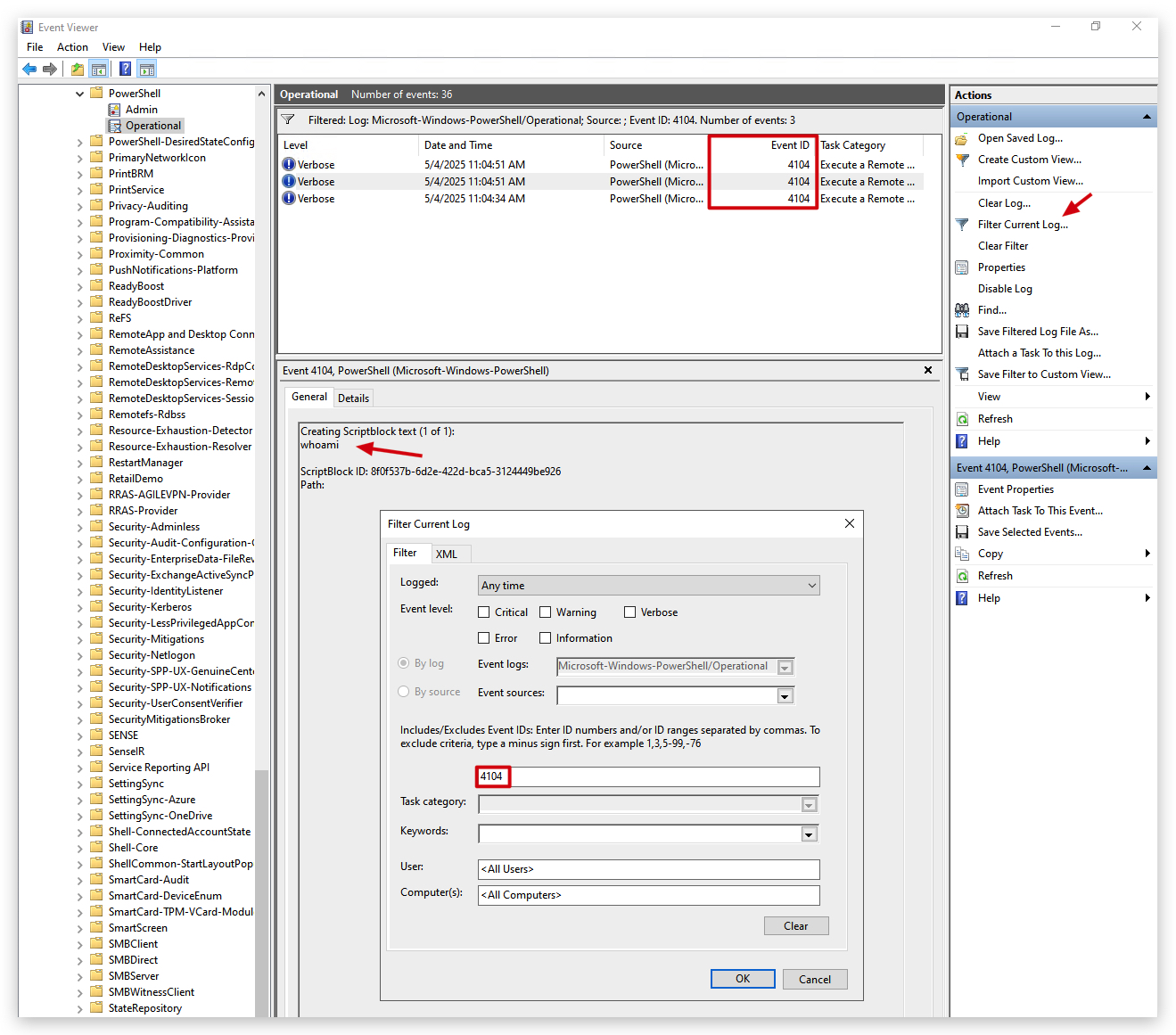Screen dimensions: 1176x1035
Task: Click the Properties sheet icon in Actions
Action: (x=962, y=267)
